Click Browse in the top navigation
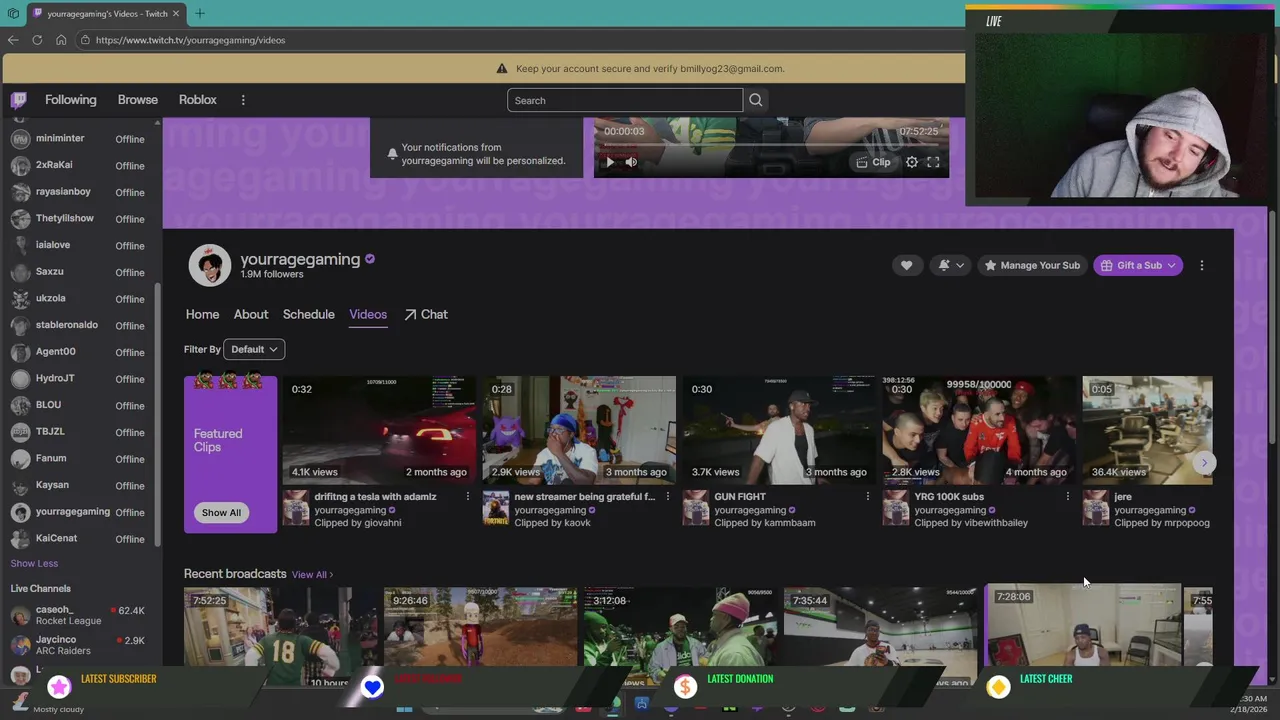This screenshot has height=720, width=1280. pyautogui.click(x=138, y=100)
